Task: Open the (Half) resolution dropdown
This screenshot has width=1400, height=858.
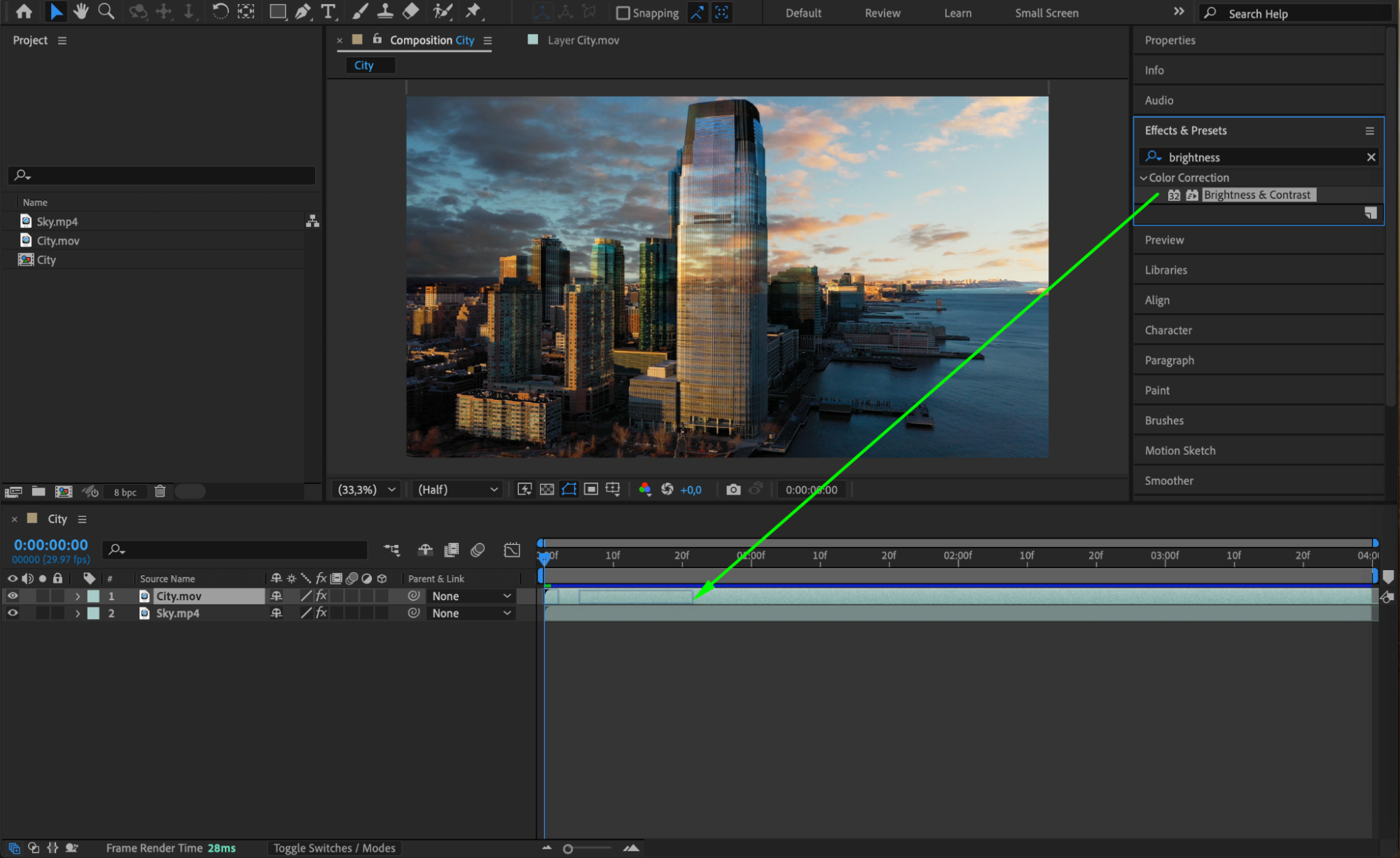Action: coord(457,490)
